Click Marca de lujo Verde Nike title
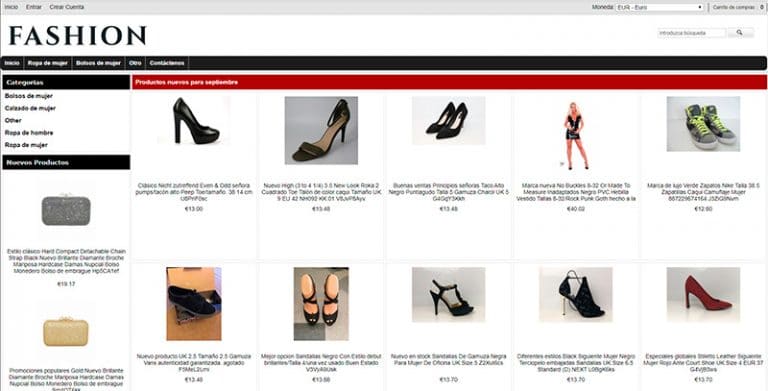 (703, 192)
